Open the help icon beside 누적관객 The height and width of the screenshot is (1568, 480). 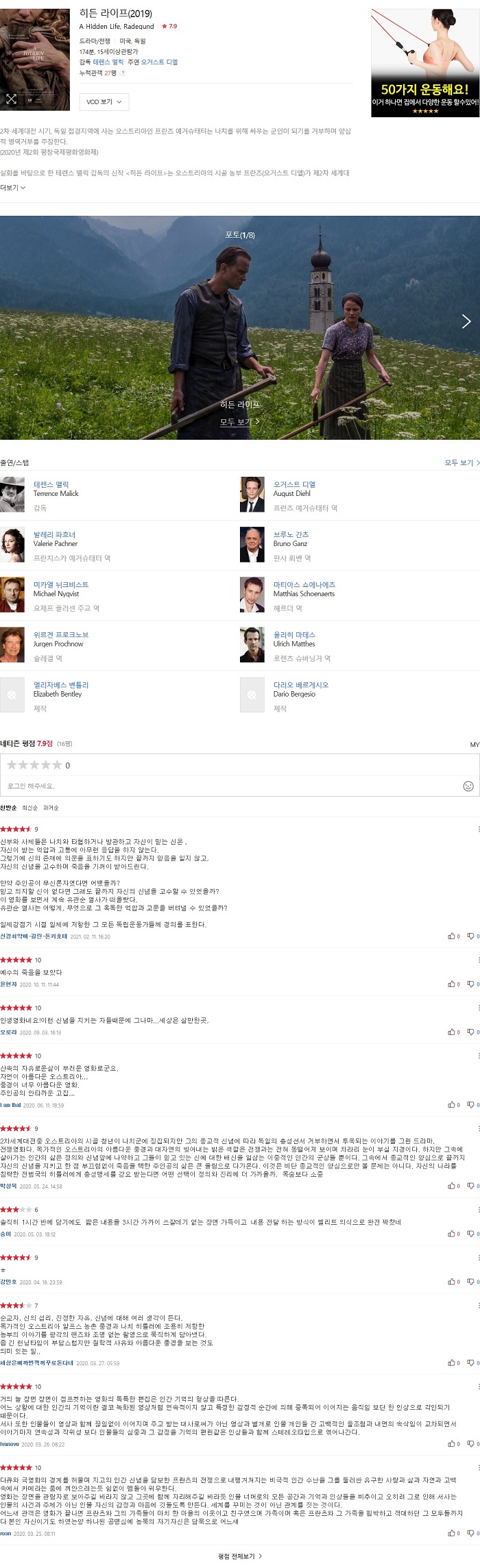click(x=123, y=73)
